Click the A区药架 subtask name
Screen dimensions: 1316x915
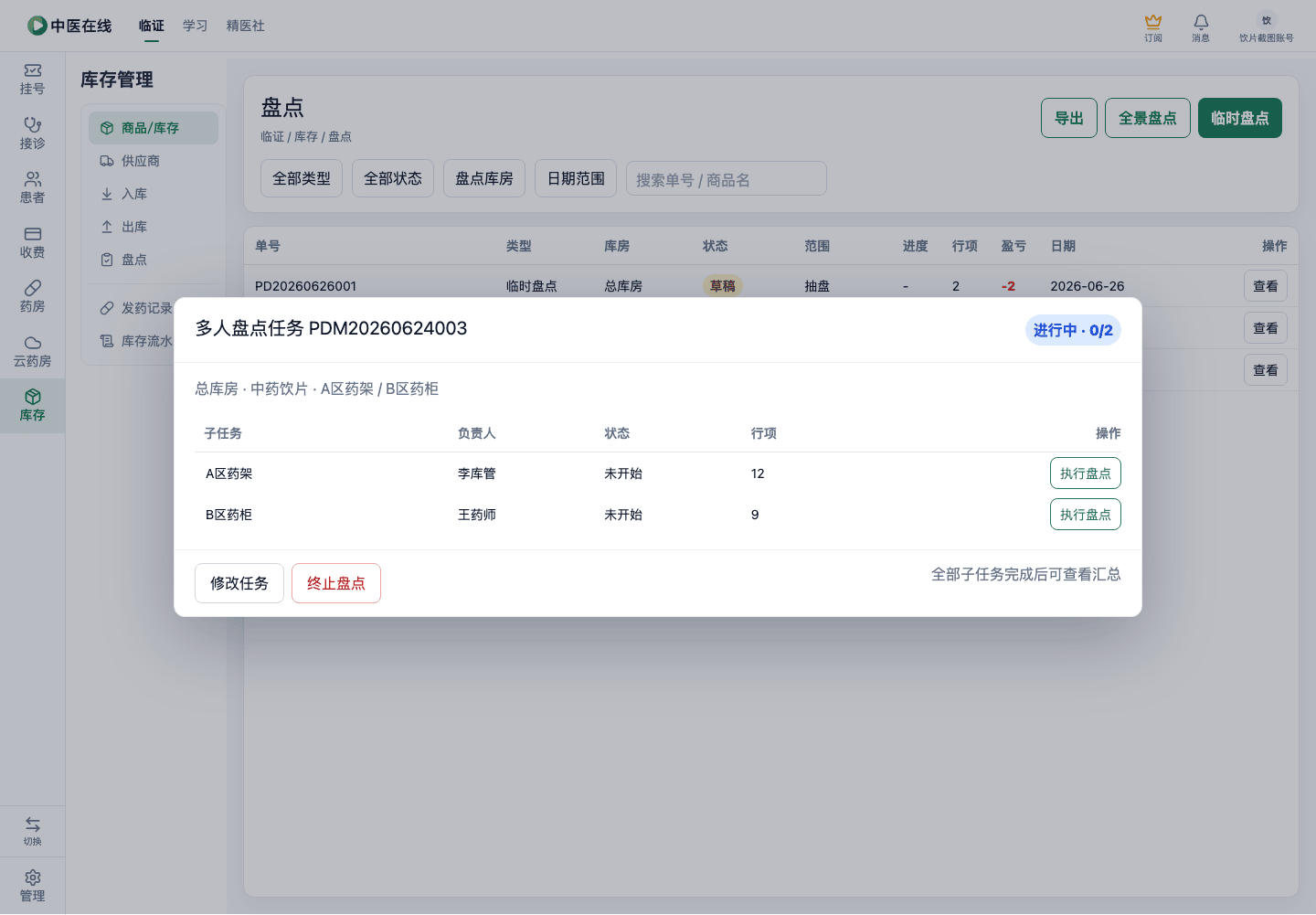[x=228, y=473]
